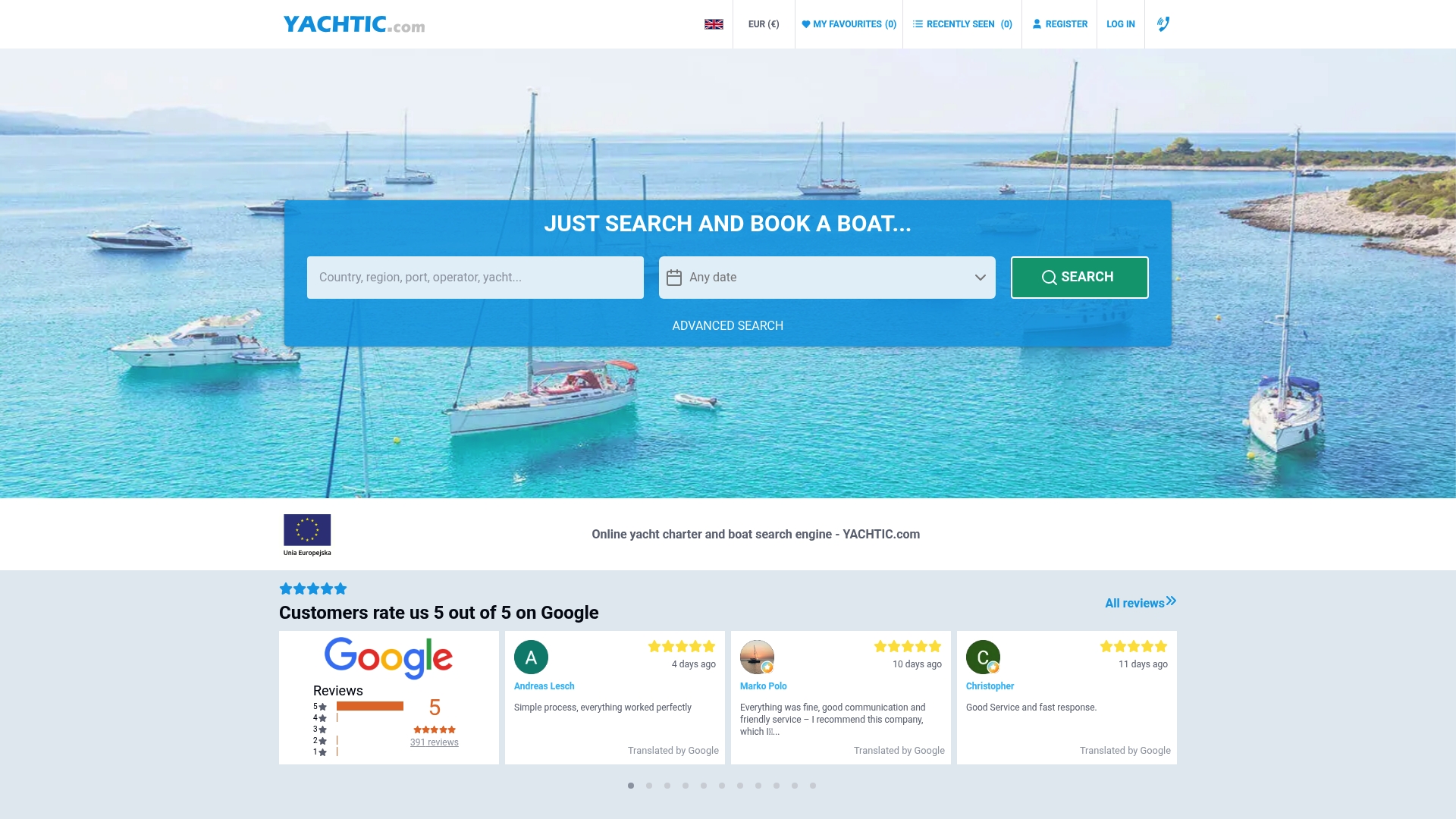Open Marko Polo reviewer name
This screenshot has height=819, width=1456.
coord(764,686)
